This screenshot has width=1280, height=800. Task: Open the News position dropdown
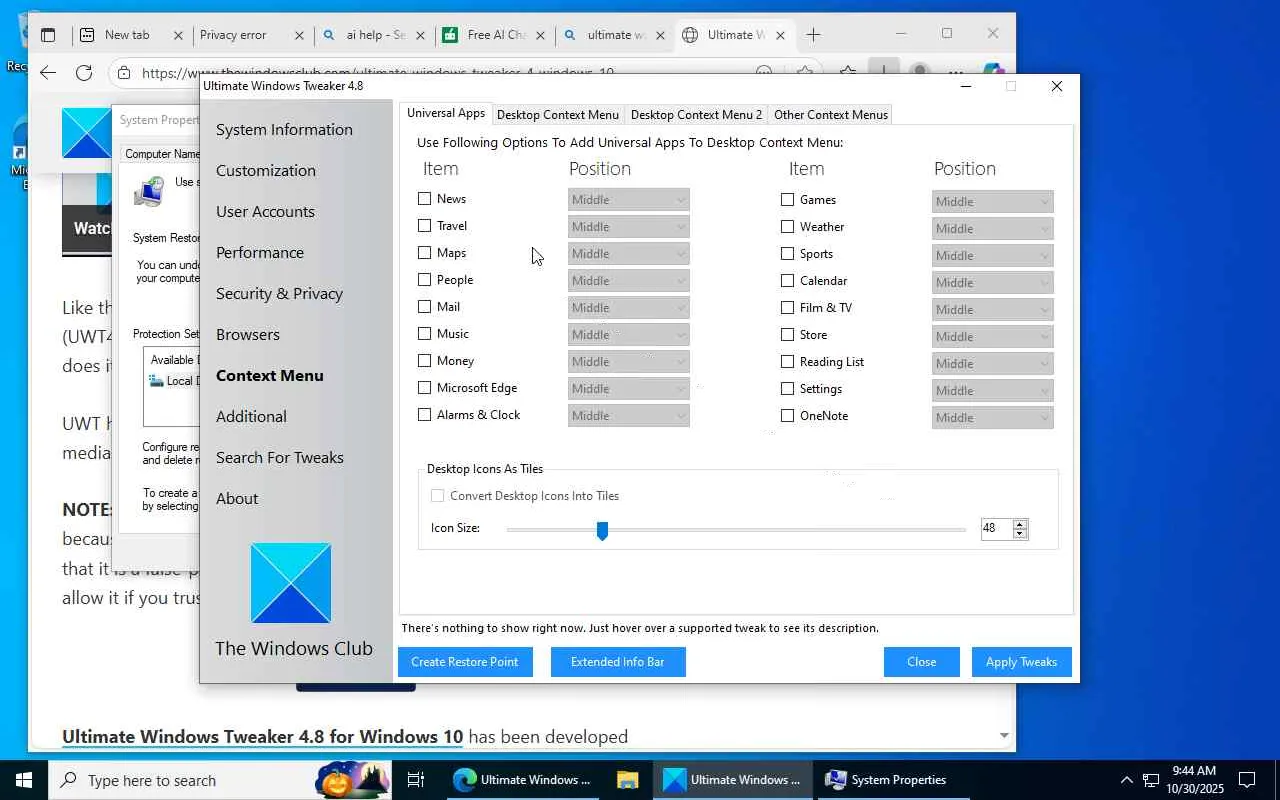coord(628,200)
